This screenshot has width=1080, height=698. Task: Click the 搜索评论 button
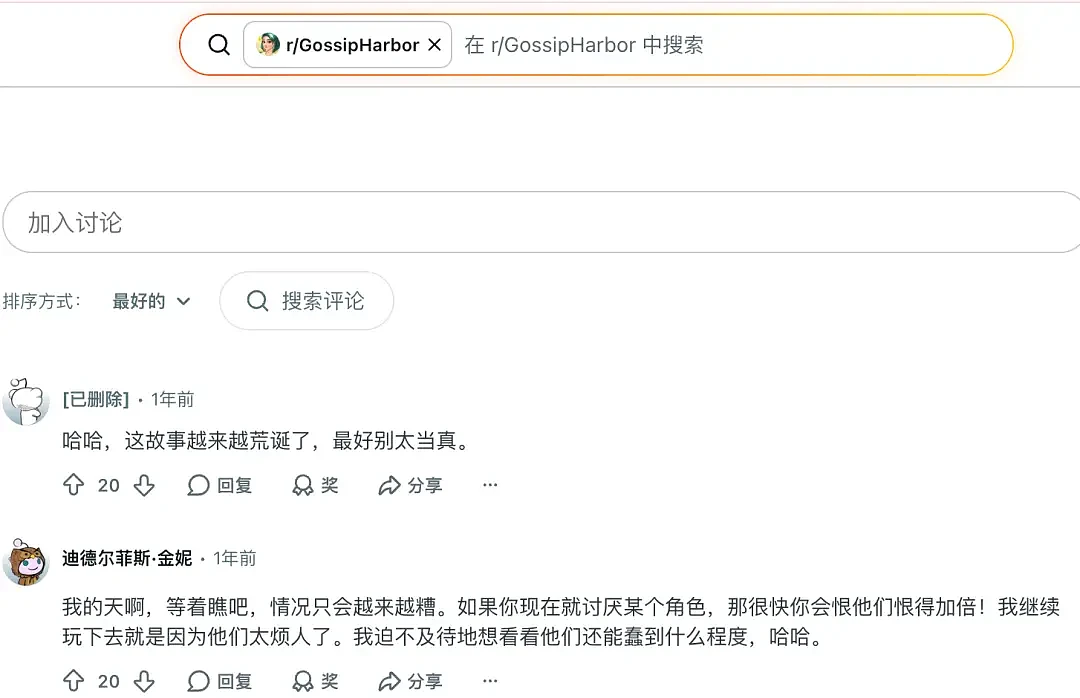(307, 301)
